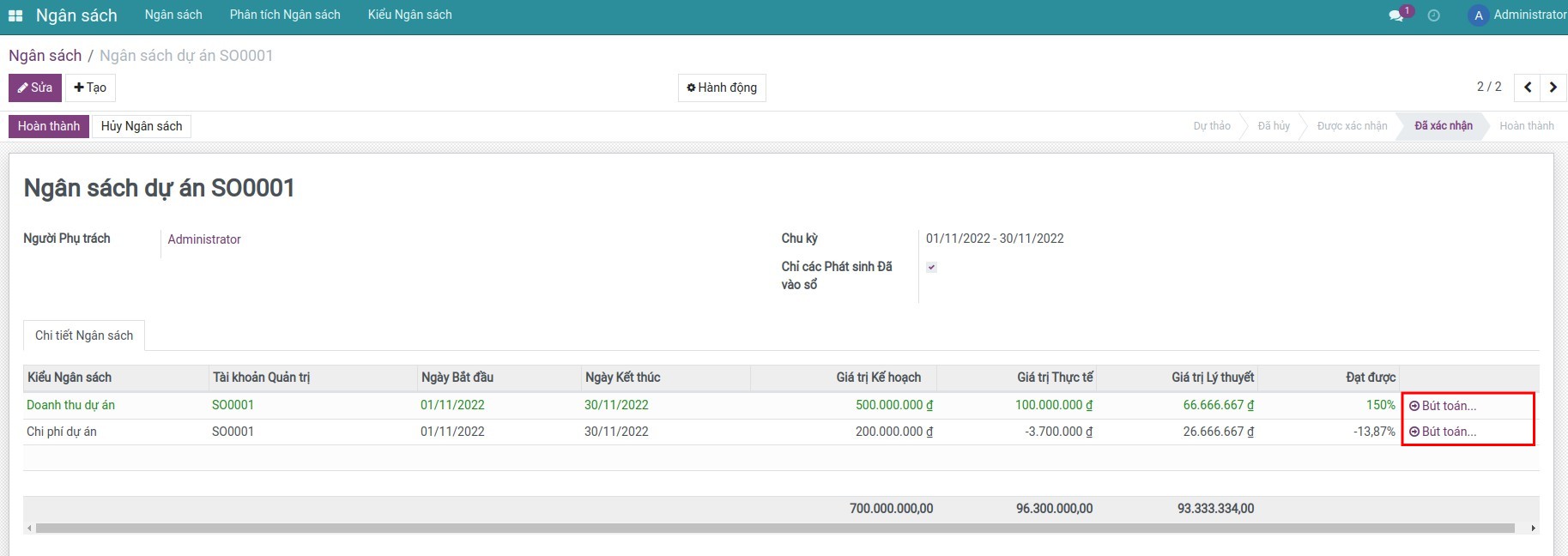The image size is (1568, 556).
Task: Toggle the Chỉ các Phát sinh Đã vào sổ checkbox
Action: [x=931, y=268]
